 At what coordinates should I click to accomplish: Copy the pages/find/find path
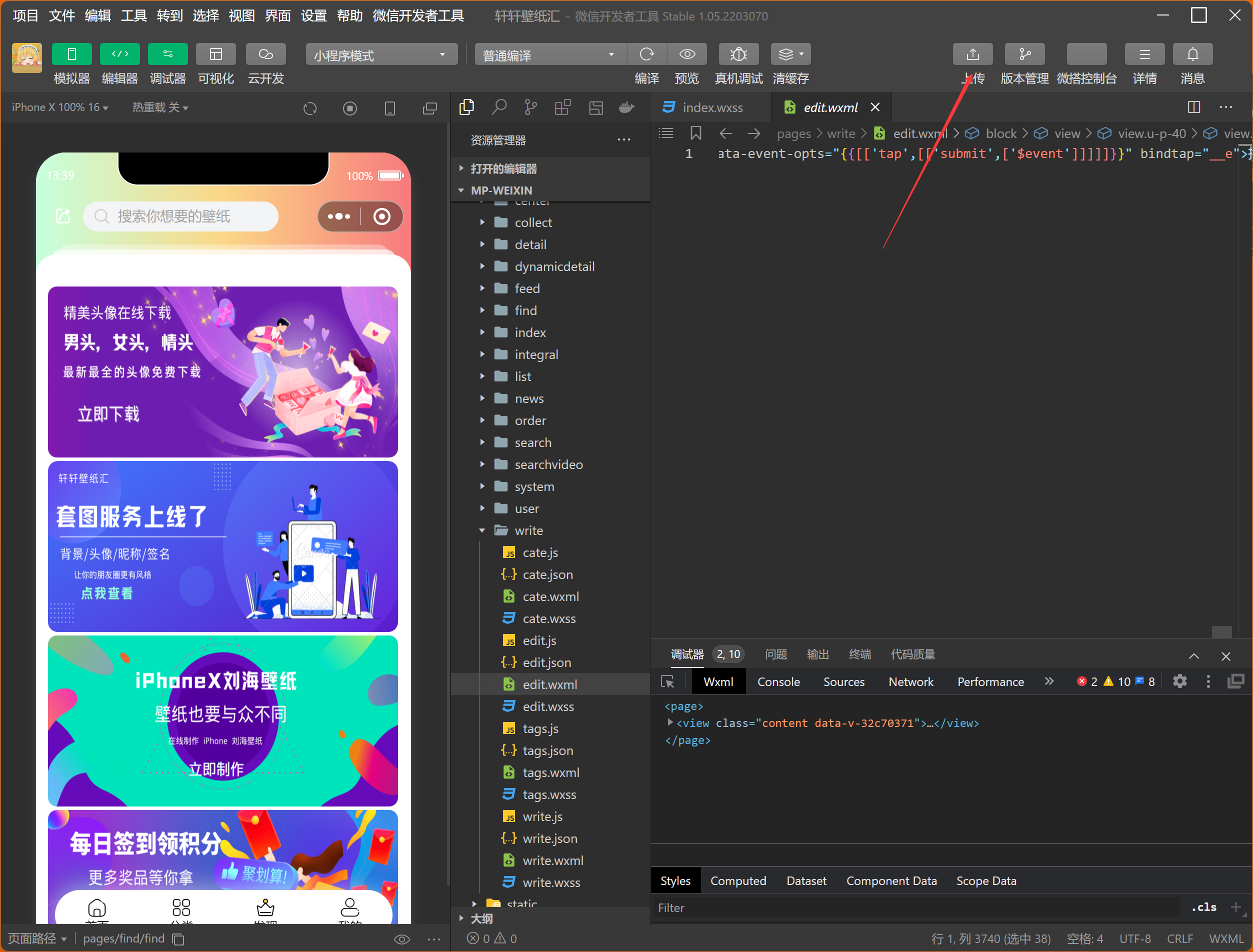click(x=178, y=939)
